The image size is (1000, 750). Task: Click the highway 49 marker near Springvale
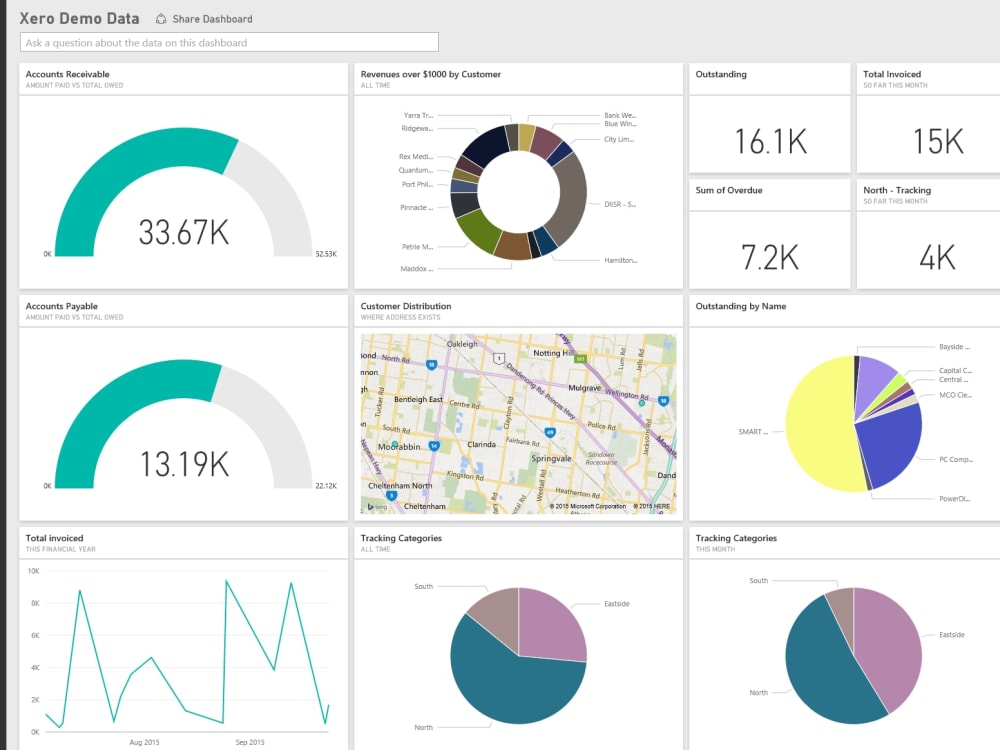[550, 432]
